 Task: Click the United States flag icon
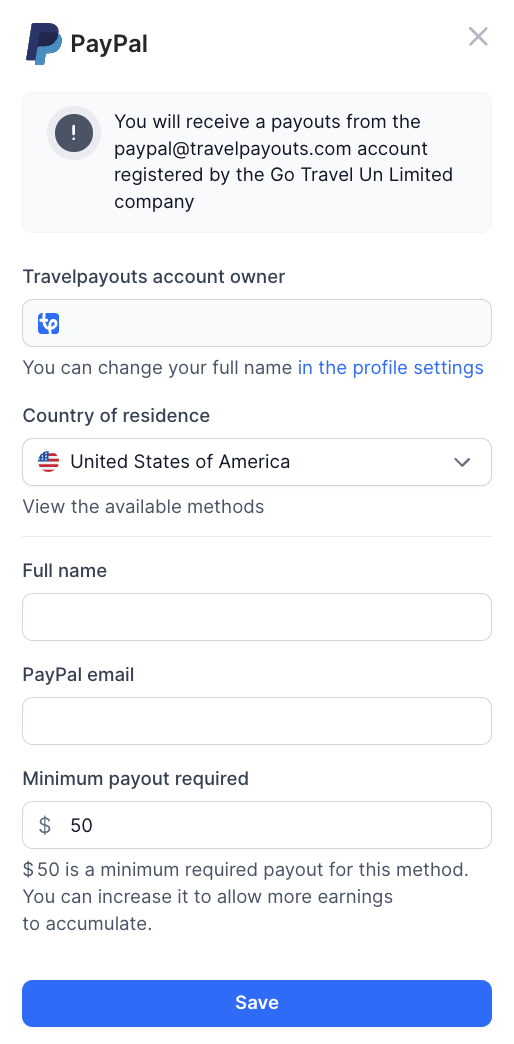pos(49,462)
